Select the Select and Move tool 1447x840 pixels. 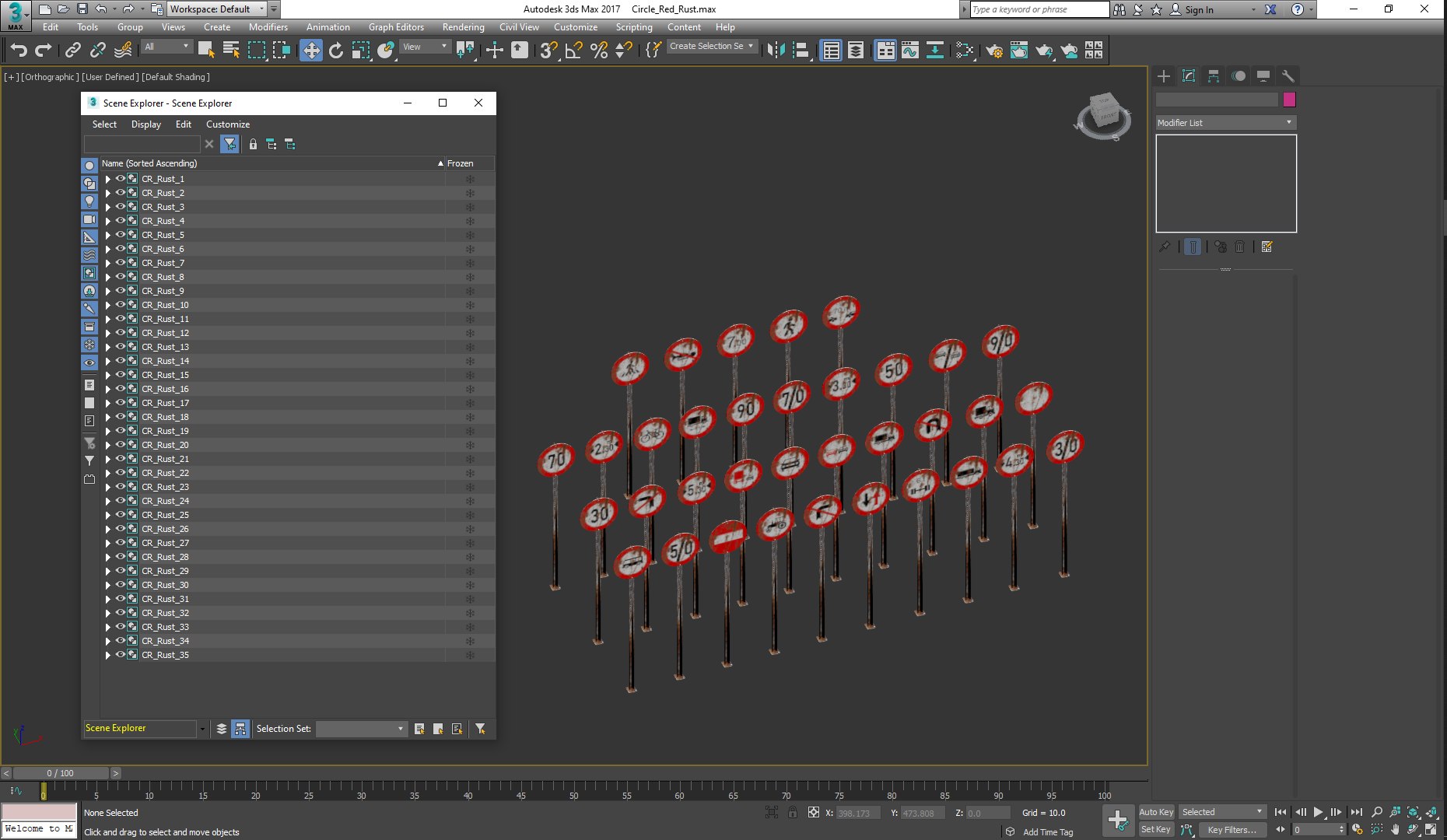click(311, 51)
